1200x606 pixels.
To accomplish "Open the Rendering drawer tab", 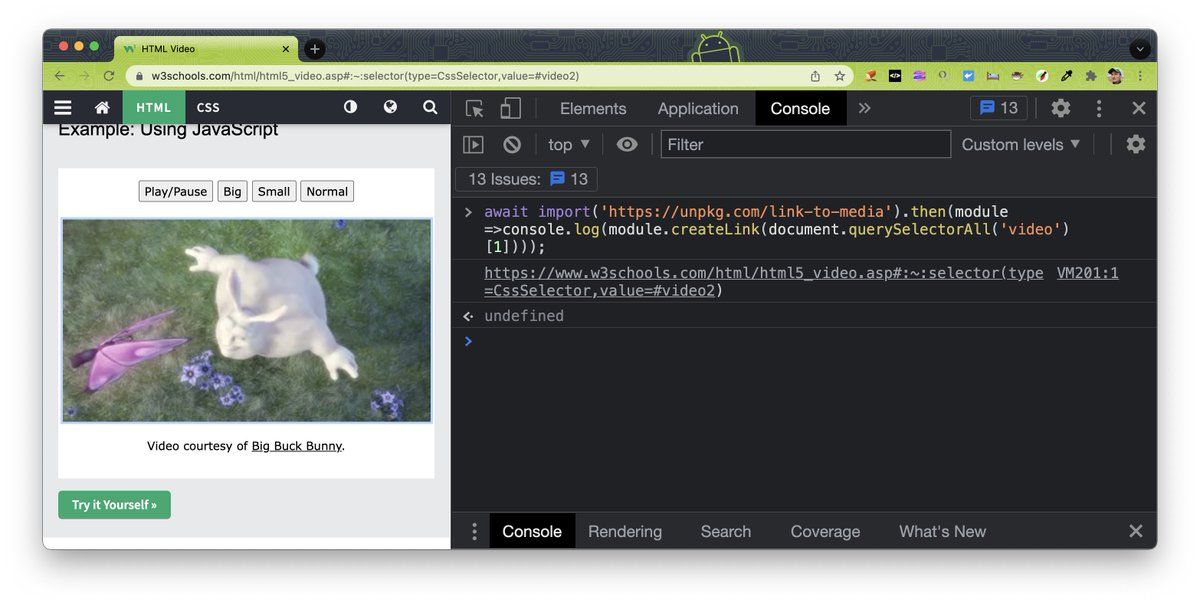I will click(x=625, y=531).
